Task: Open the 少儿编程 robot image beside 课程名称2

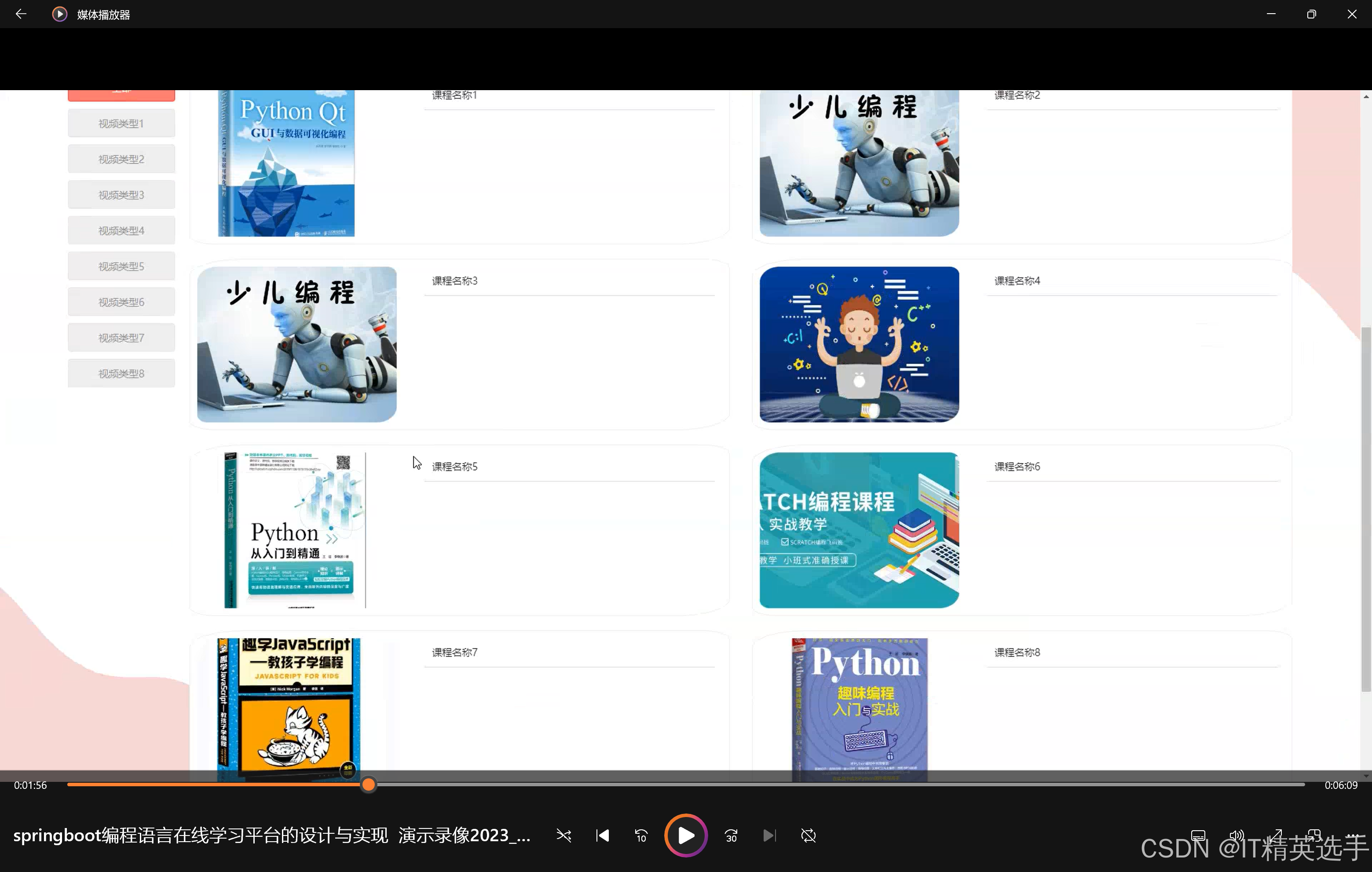Action: click(x=859, y=163)
